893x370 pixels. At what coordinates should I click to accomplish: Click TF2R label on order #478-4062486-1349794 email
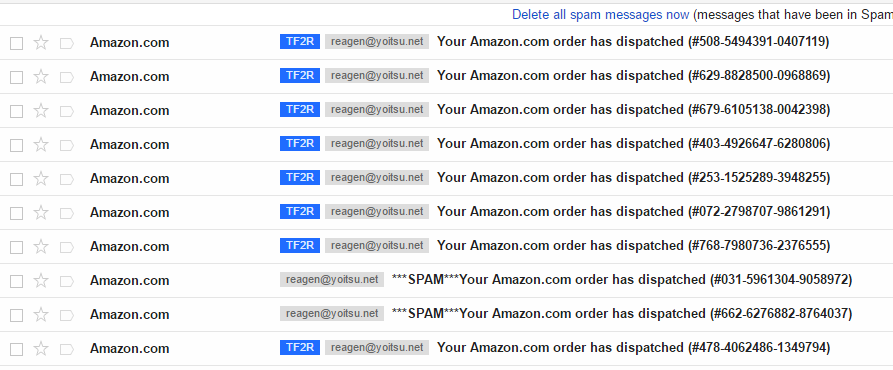tap(300, 348)
